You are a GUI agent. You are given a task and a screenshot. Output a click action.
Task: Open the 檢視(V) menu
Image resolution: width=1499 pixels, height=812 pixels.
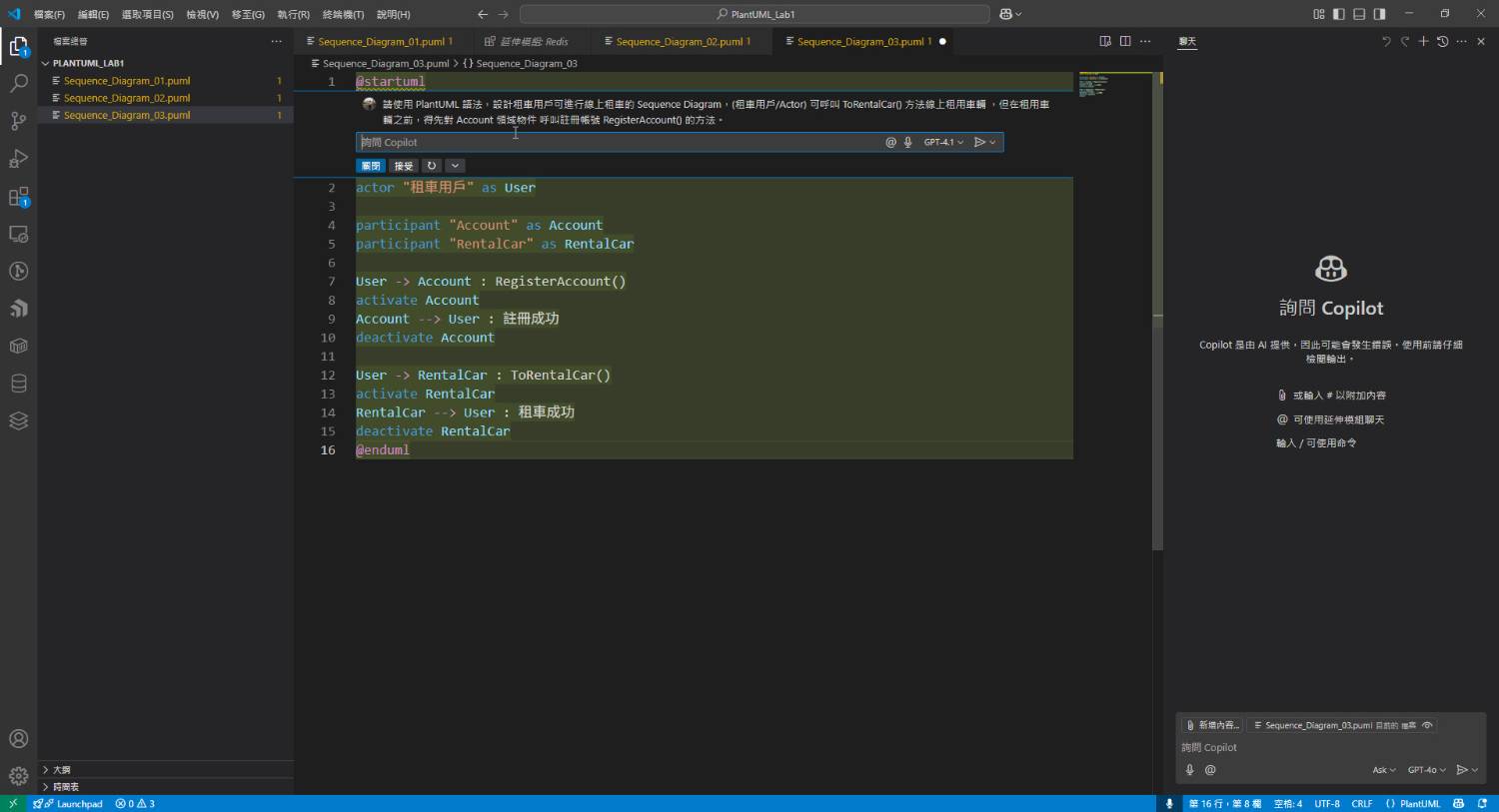click(x=202, y=14)
